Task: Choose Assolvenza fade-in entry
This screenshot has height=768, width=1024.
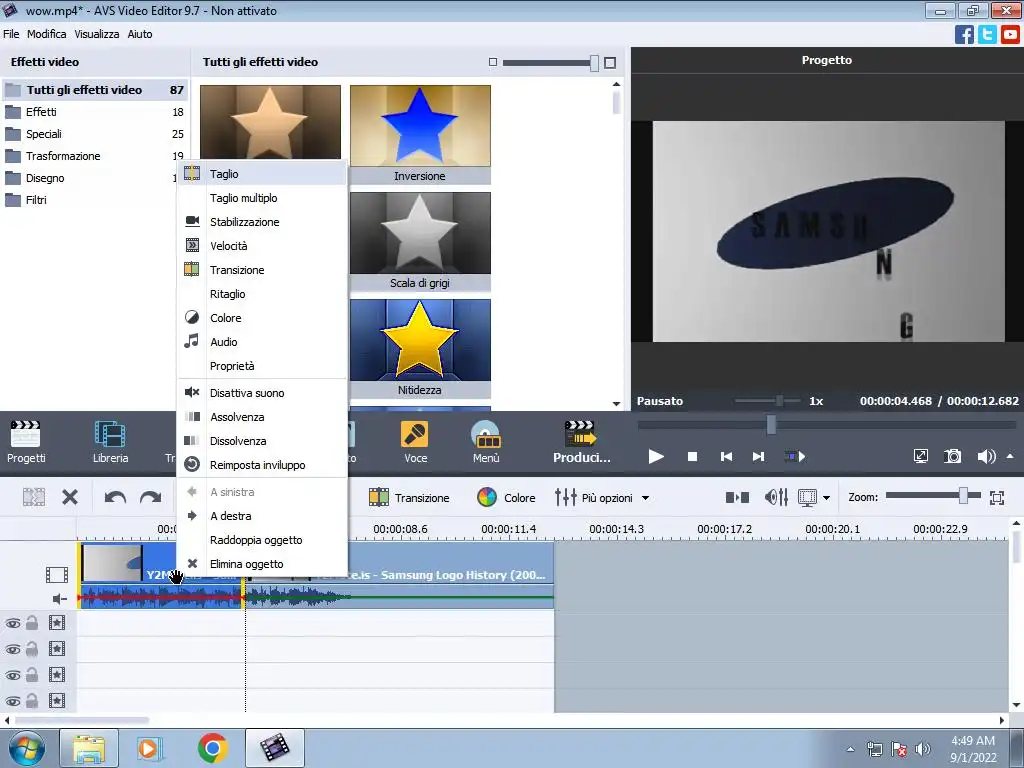Action: (262, 417)
